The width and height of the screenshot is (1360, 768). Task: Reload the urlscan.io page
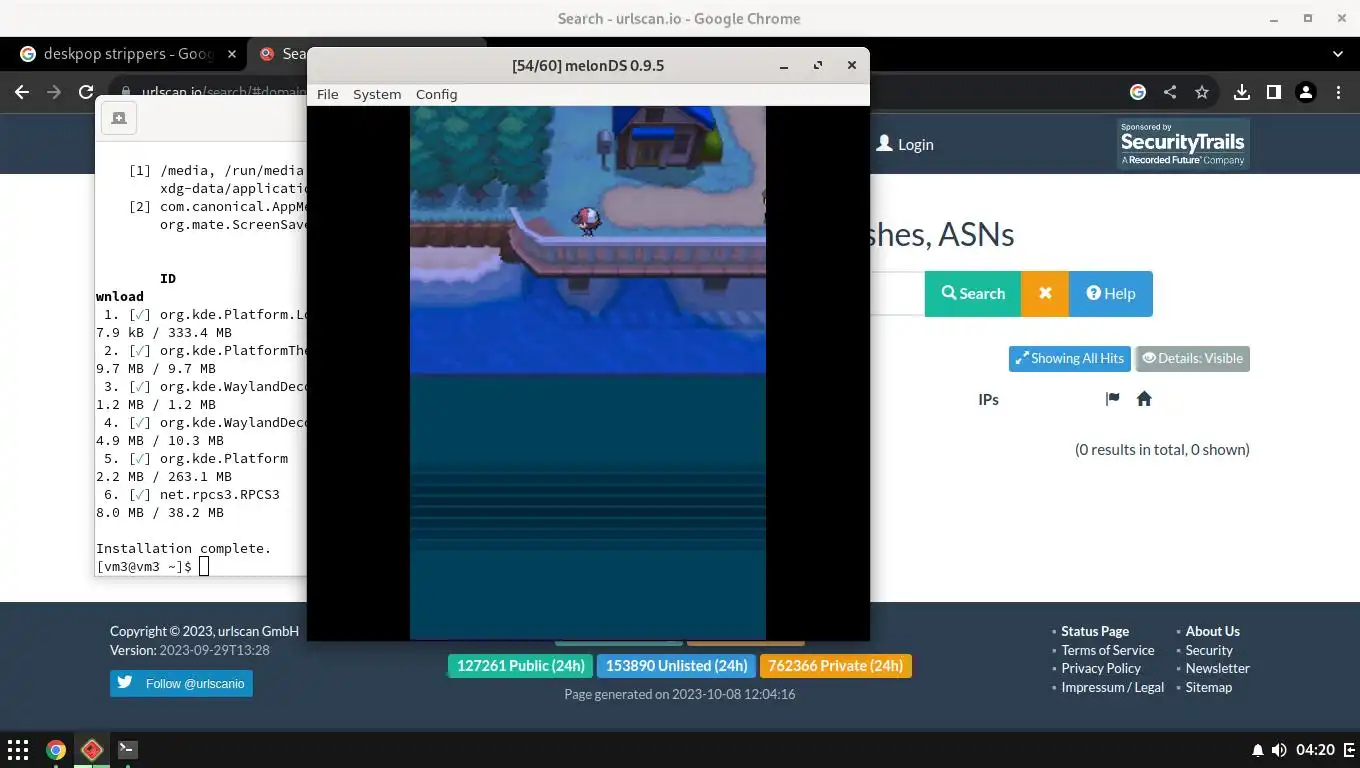pyautogui.click(x=86, y=92)
